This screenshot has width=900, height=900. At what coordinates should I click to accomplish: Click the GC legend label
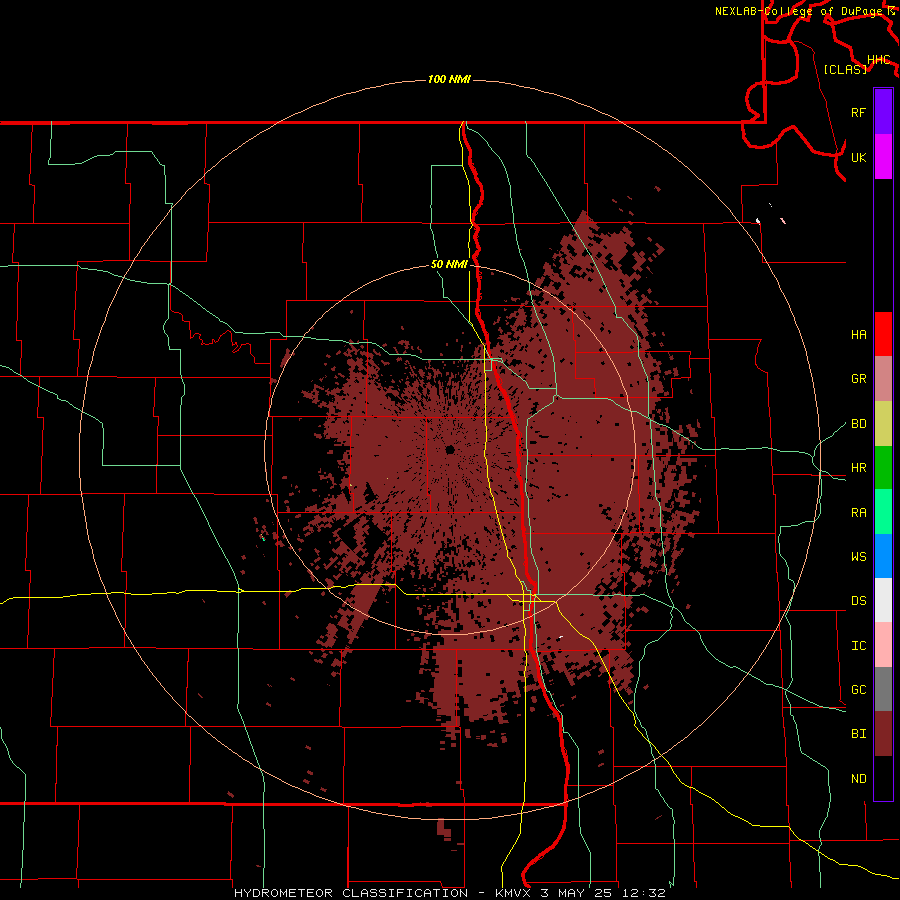click(858, 690)
